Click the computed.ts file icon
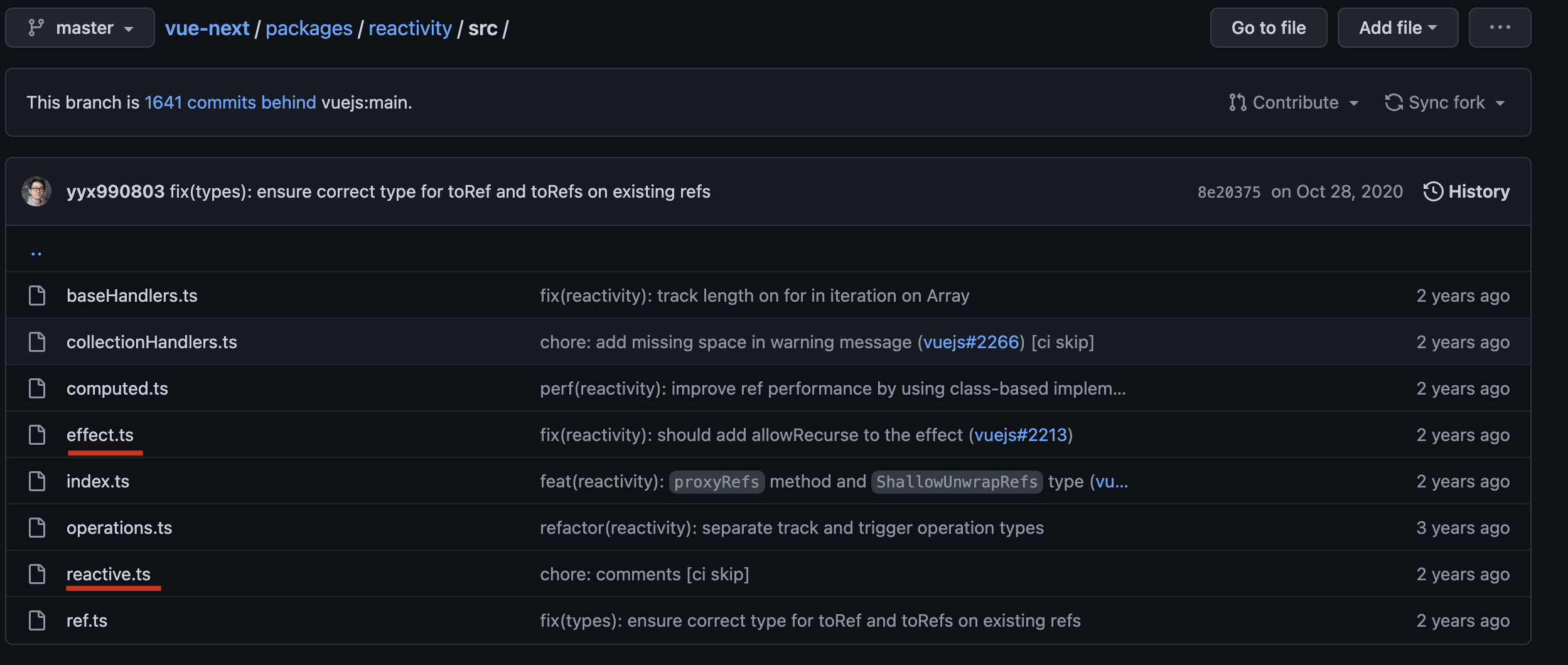Viewport: 1568px width, 665px height. click(x=37, y=388)
